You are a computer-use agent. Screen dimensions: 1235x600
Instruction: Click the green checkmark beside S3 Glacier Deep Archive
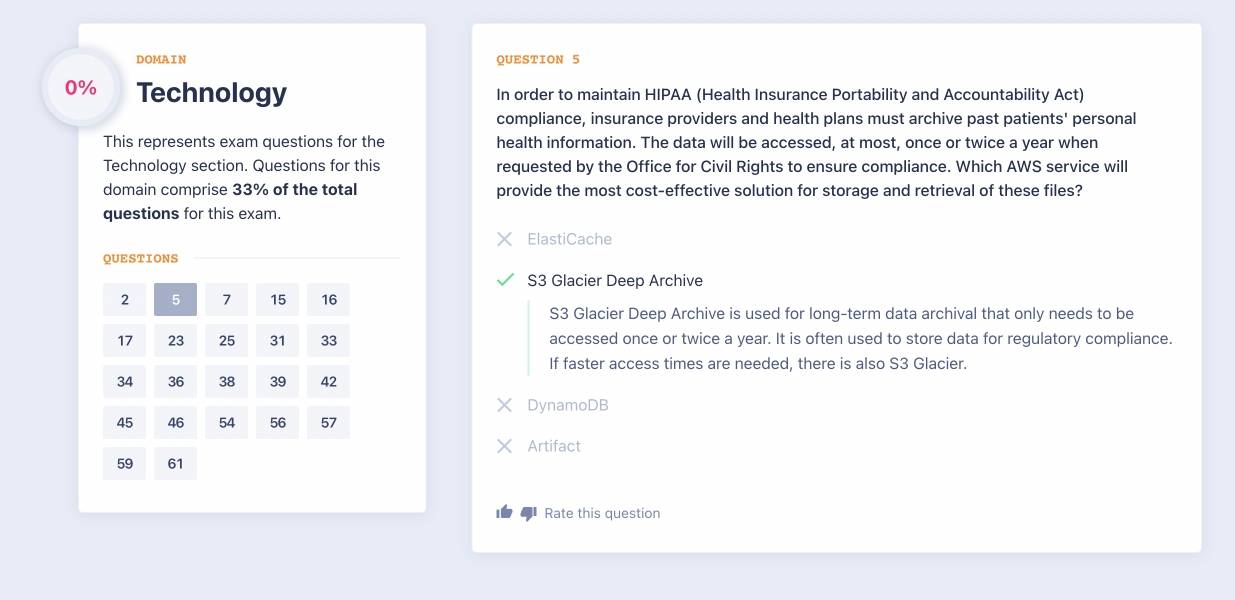click(x=505, y=281)
